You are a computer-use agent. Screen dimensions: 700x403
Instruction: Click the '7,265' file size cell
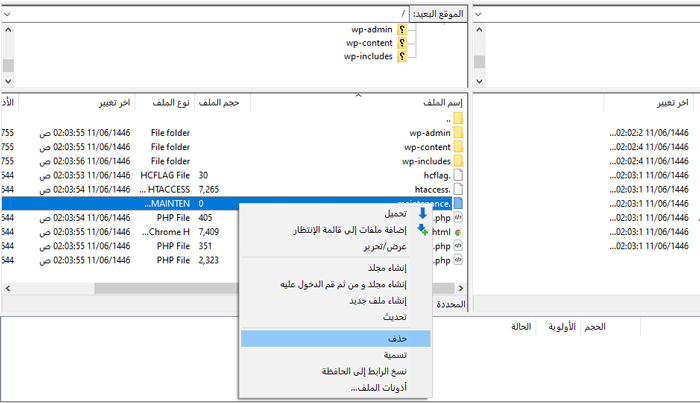(x=208, y=190)
